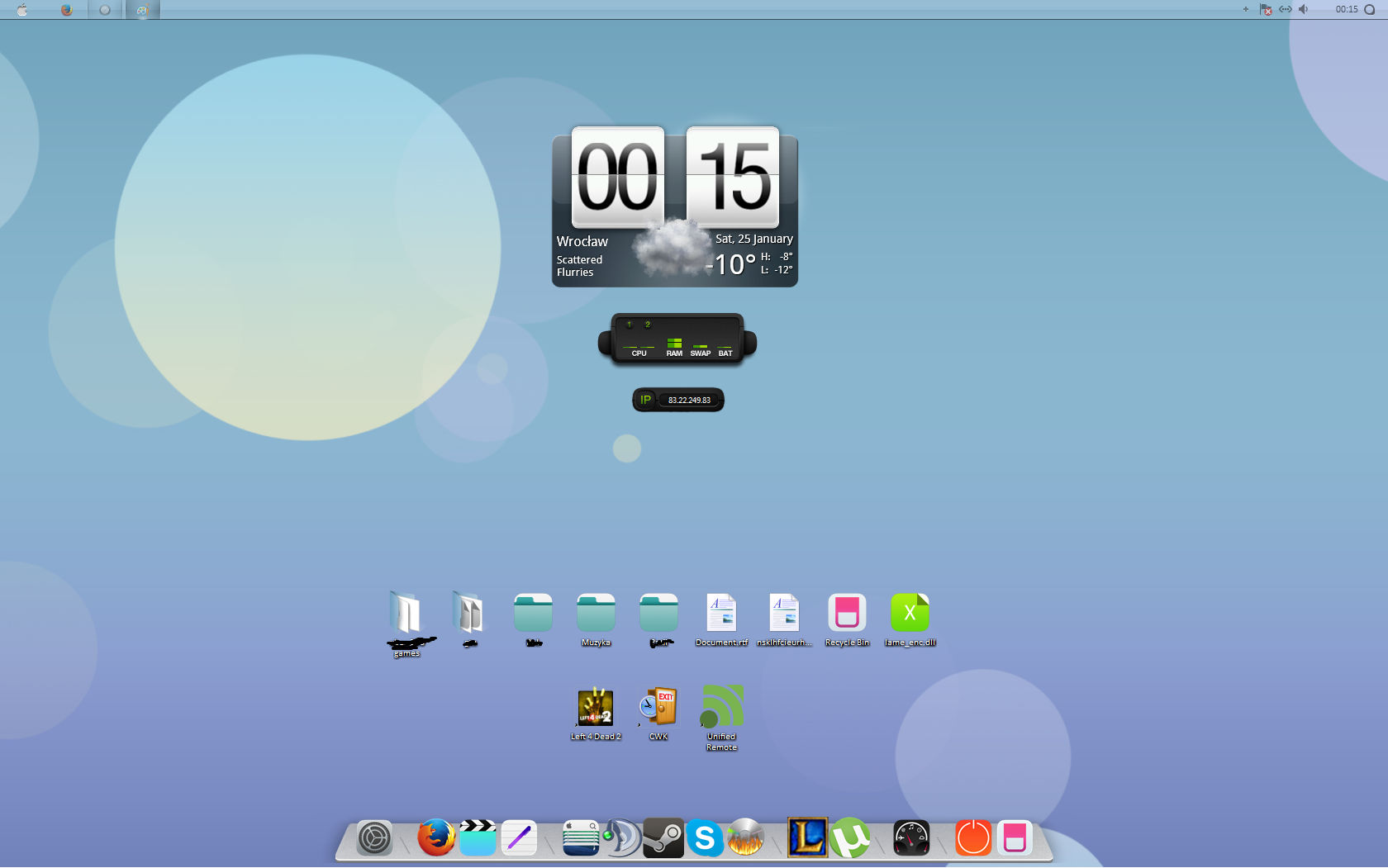Click the Firefox icon in top taskbar
Screen dimensions: 1388x868
coord(66,10)
